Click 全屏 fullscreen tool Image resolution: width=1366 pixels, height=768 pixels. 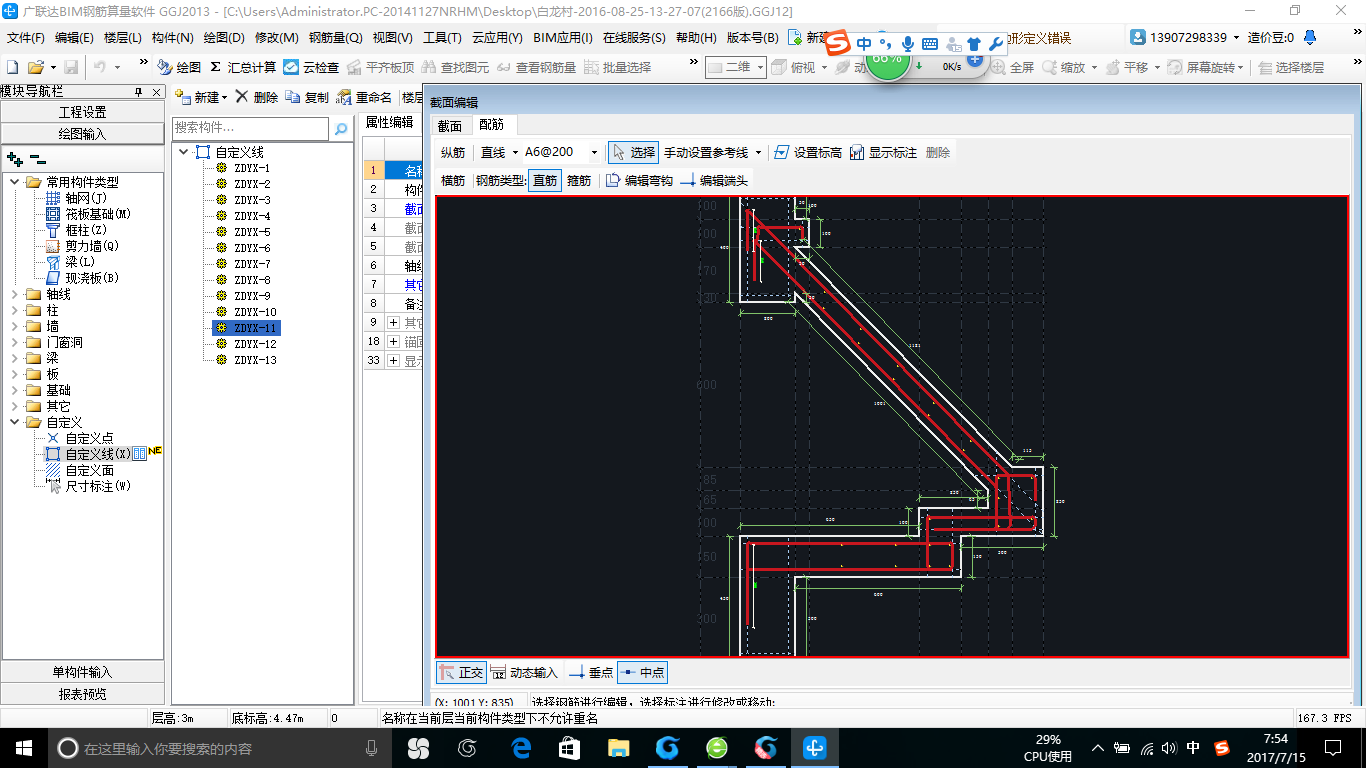(x=1013, y=67)
